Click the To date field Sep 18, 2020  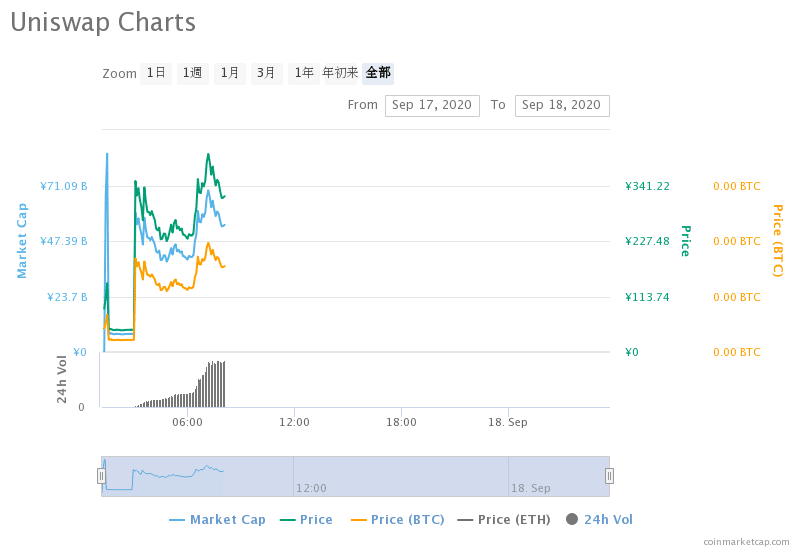(562, 106)
